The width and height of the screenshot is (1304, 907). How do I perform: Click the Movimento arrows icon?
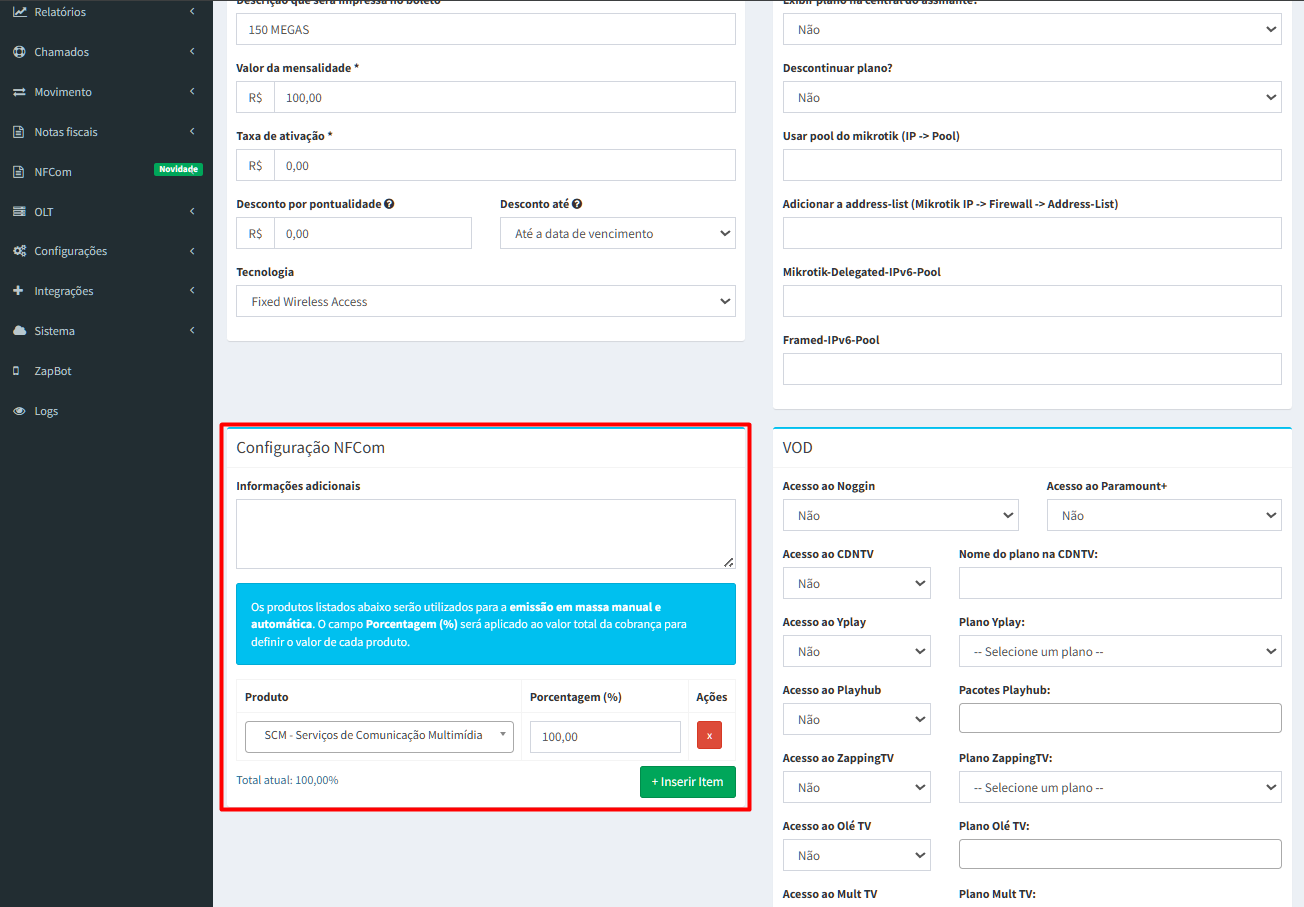[x=19, y=92]
